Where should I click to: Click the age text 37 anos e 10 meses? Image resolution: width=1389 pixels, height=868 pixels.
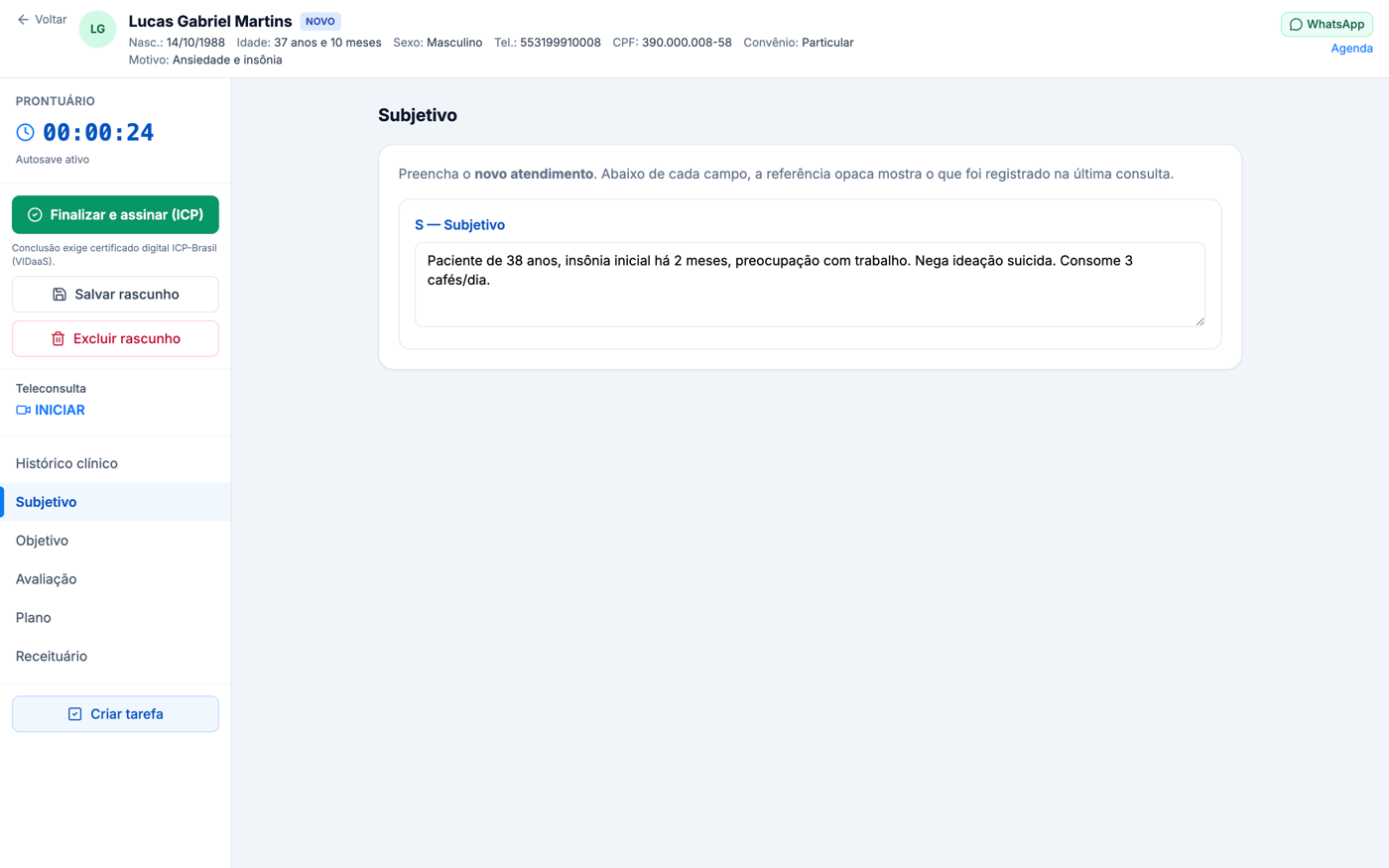327,43
